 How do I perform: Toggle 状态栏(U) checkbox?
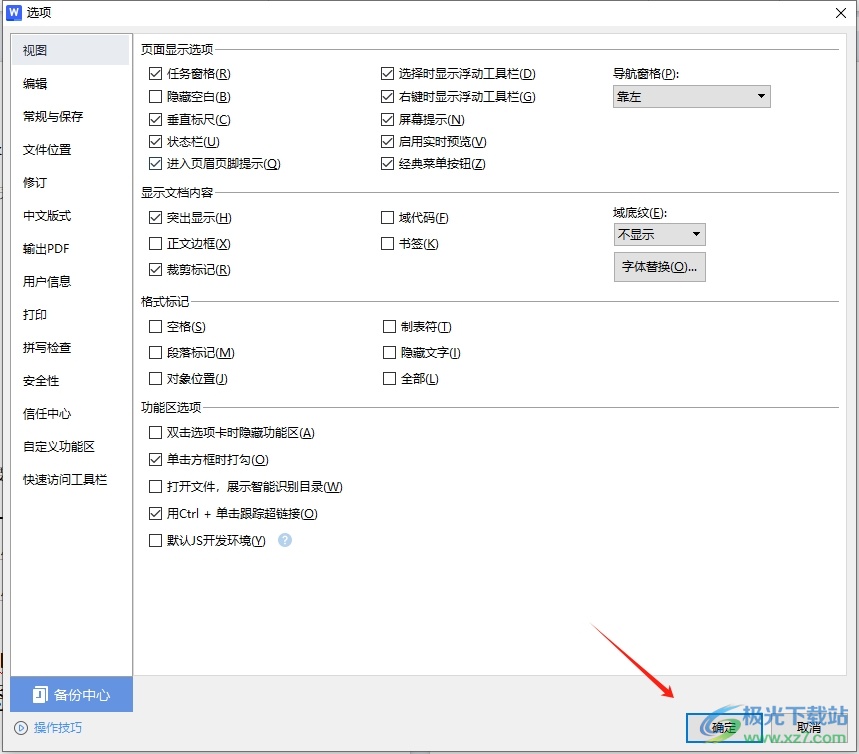(156, 141)
